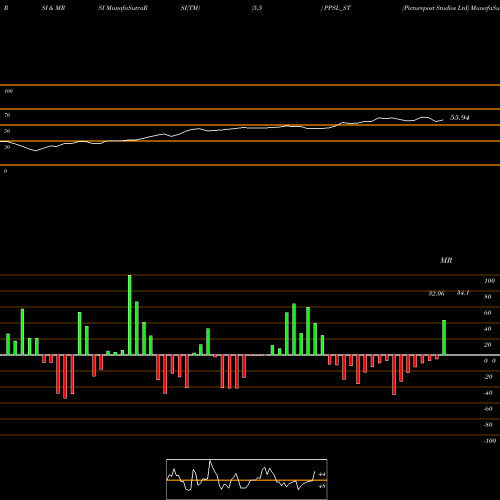Click the 50 level label on RSI axis
The width and height of the screenshot is (500, 500).
[7, 131]
